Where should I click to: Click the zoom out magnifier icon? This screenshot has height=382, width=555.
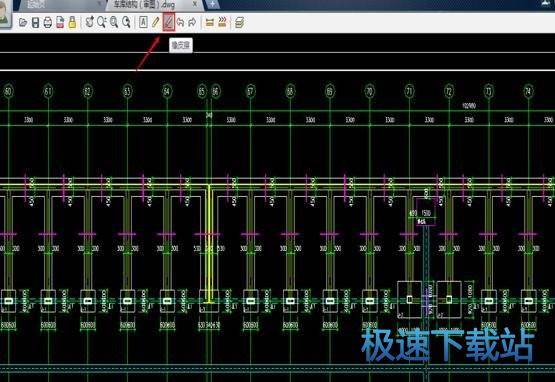click(x=126, y=22)
